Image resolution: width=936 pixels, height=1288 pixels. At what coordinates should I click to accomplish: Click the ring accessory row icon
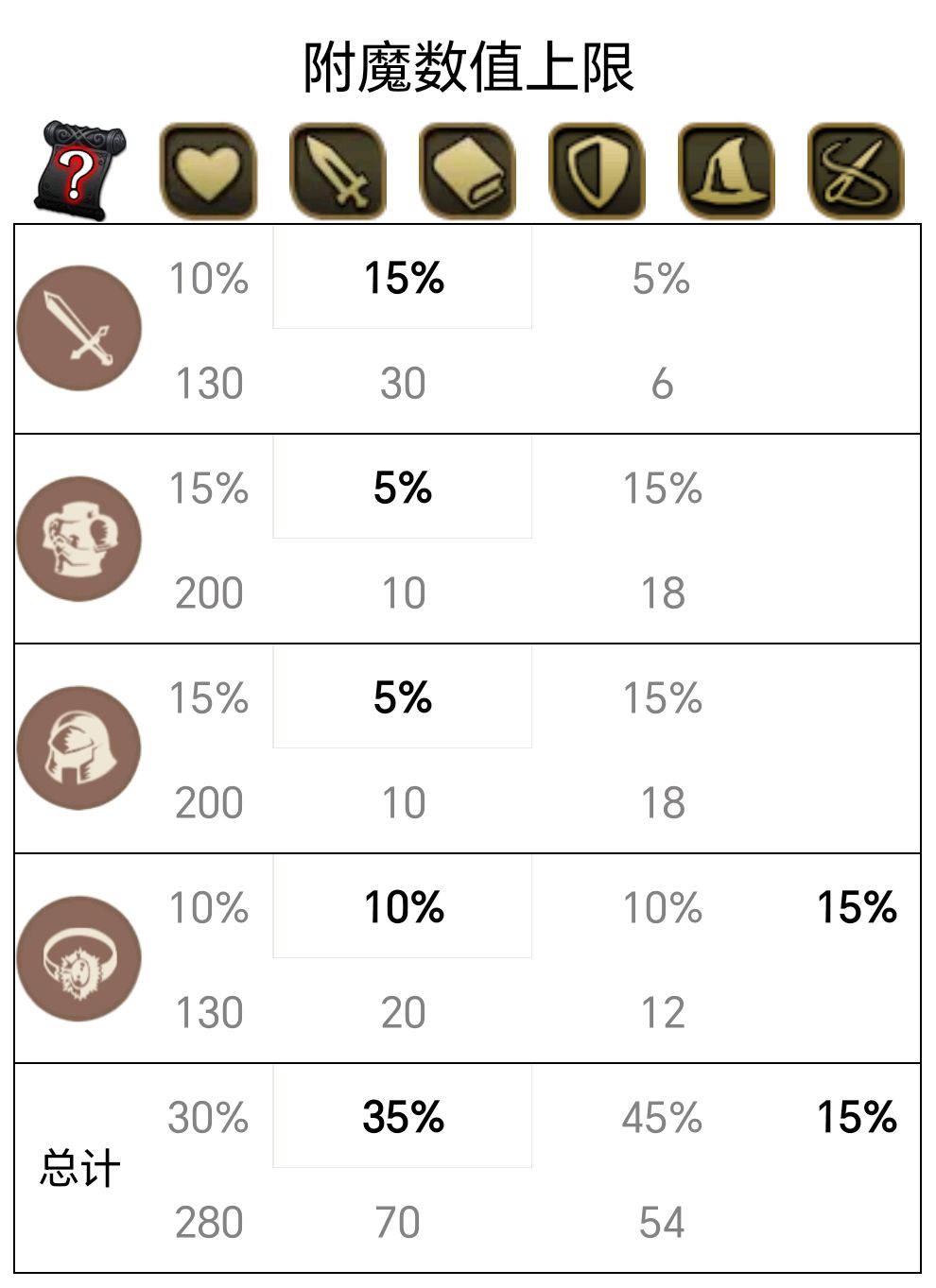[x=79, y=958]
